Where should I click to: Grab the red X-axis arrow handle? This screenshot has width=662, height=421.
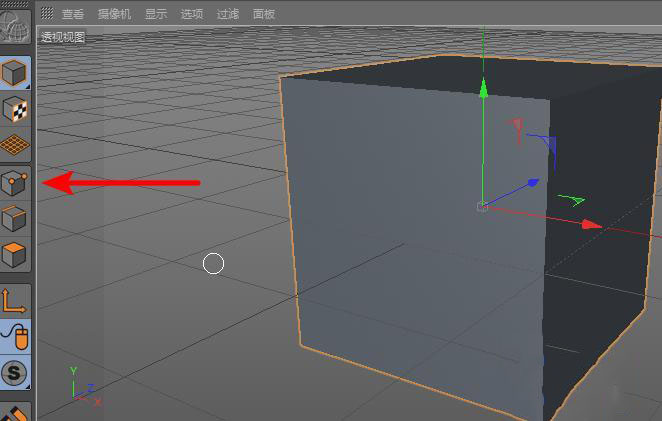click(592, 225)
